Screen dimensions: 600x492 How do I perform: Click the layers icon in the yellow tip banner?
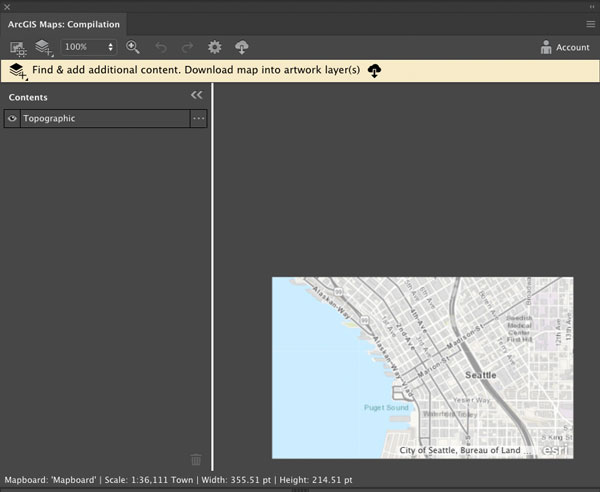[x=18, y=71]
